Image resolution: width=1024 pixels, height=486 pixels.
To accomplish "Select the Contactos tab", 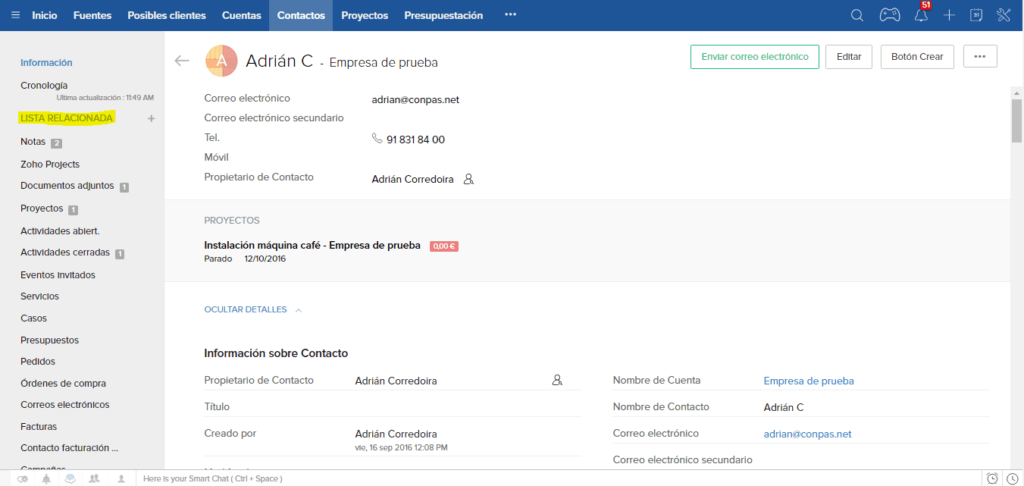I will (301, 15).
